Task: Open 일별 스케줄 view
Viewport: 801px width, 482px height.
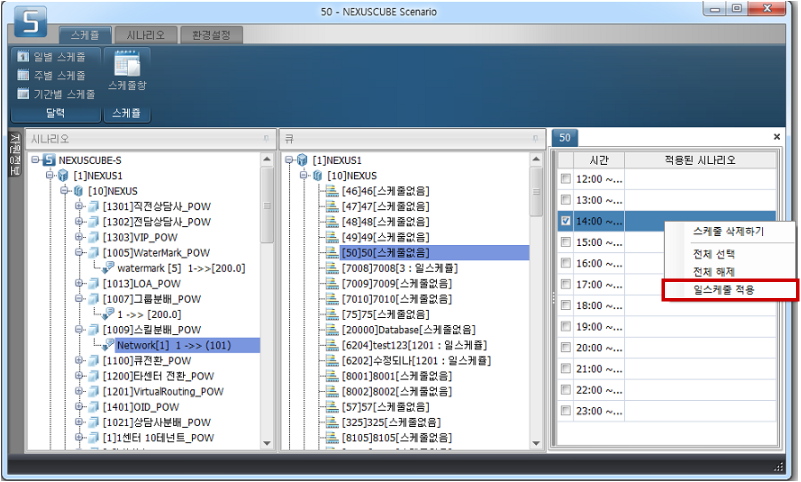Action: [52, 57]
